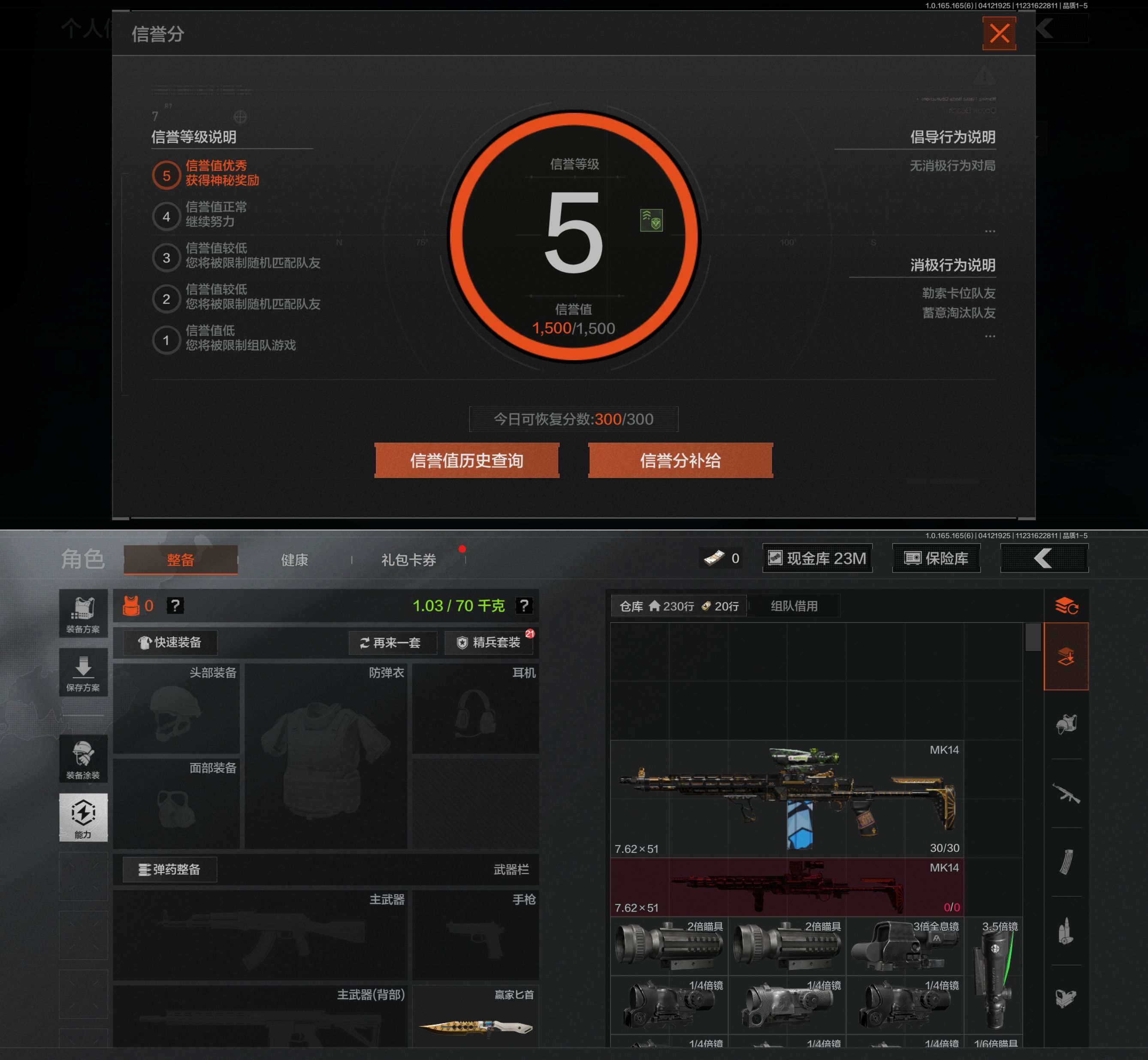Open the 装备涂装 skins icon
The width and height of the screenshot is (1148, 1060).
coord(83,759)
